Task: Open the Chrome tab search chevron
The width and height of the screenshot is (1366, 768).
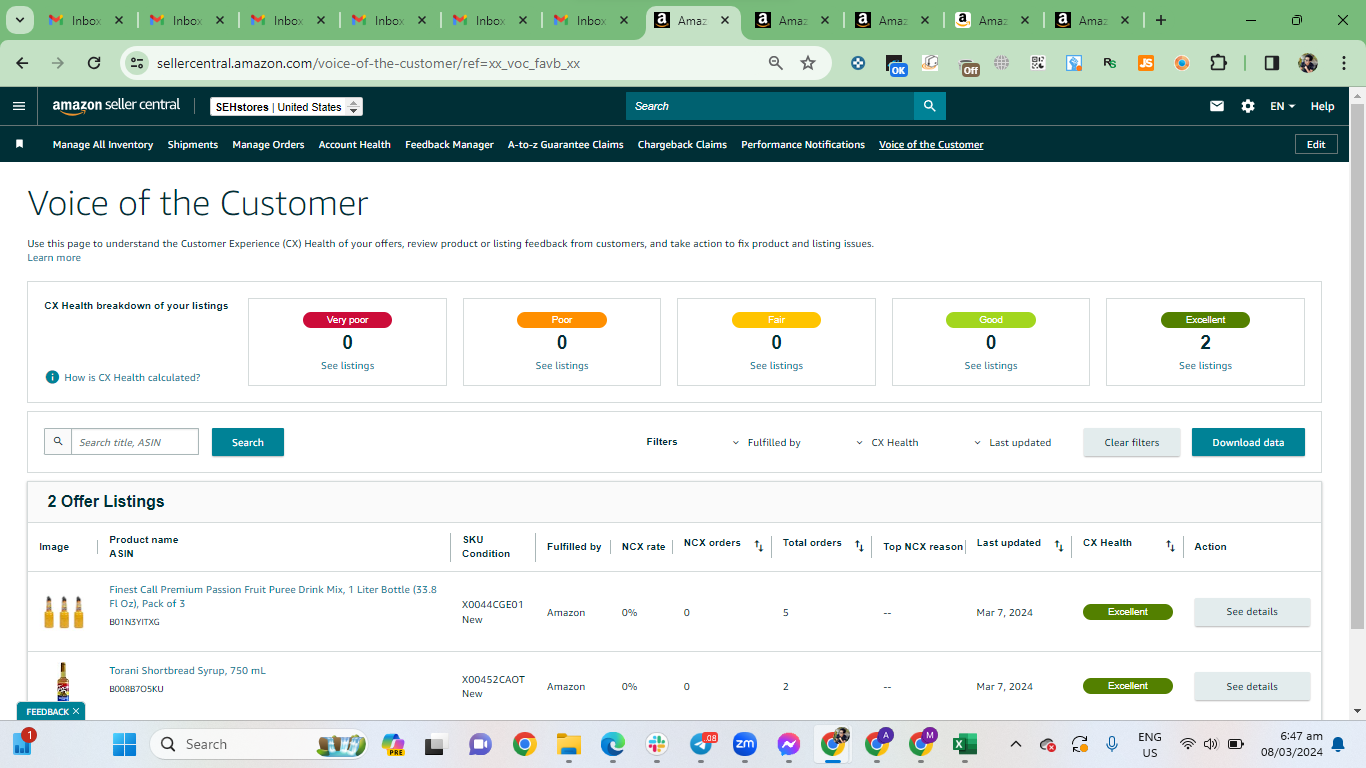Action: click(x=21, y=20)
